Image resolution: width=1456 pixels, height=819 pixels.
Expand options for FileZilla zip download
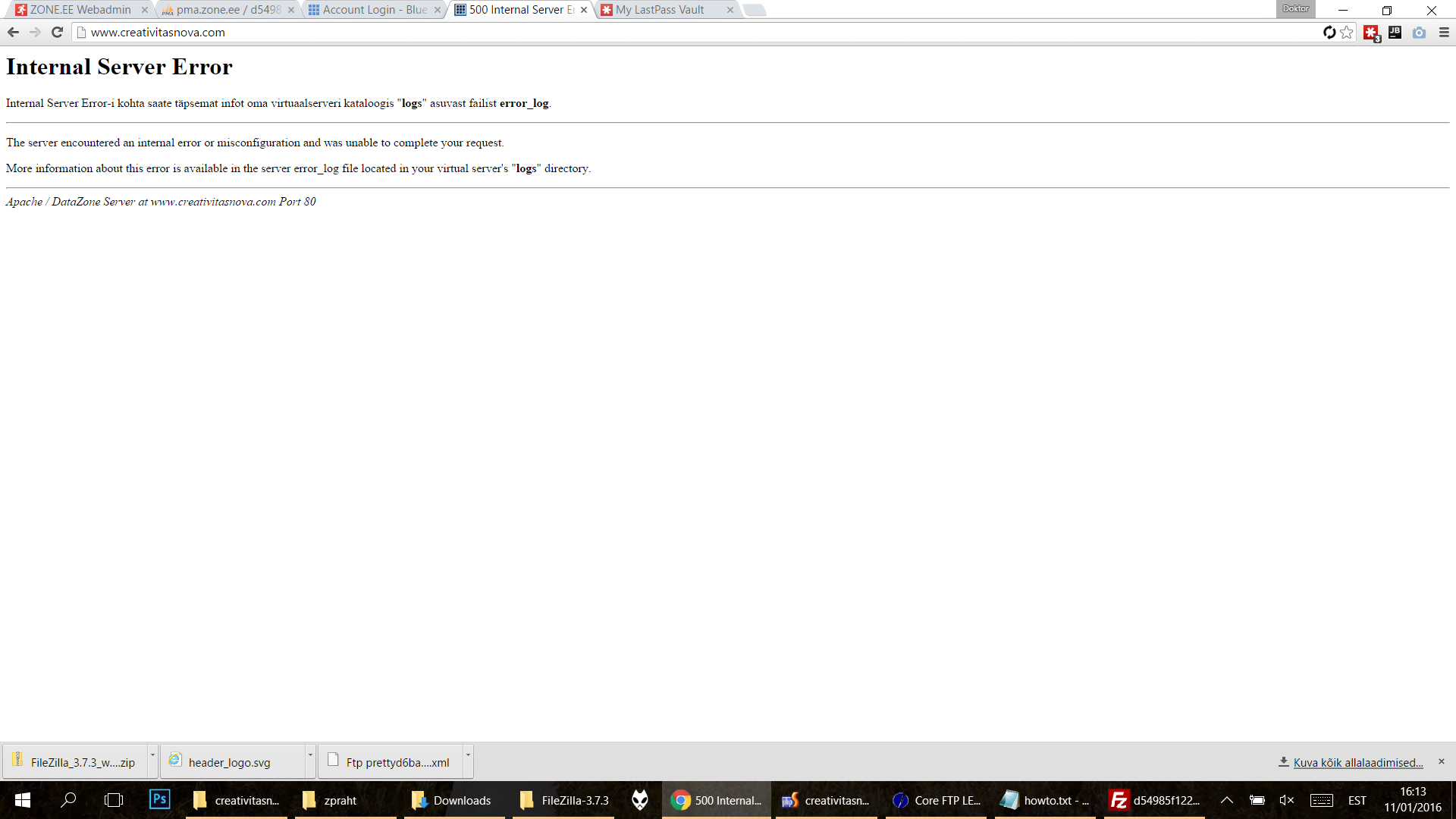[x=152, y=761]
